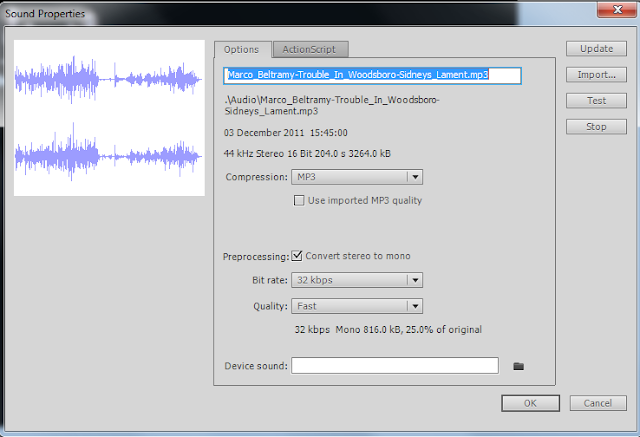Enable Use imported MP3 quality checkbox
The height and width of the screenshot is (437, 640).
pos(299,200)
